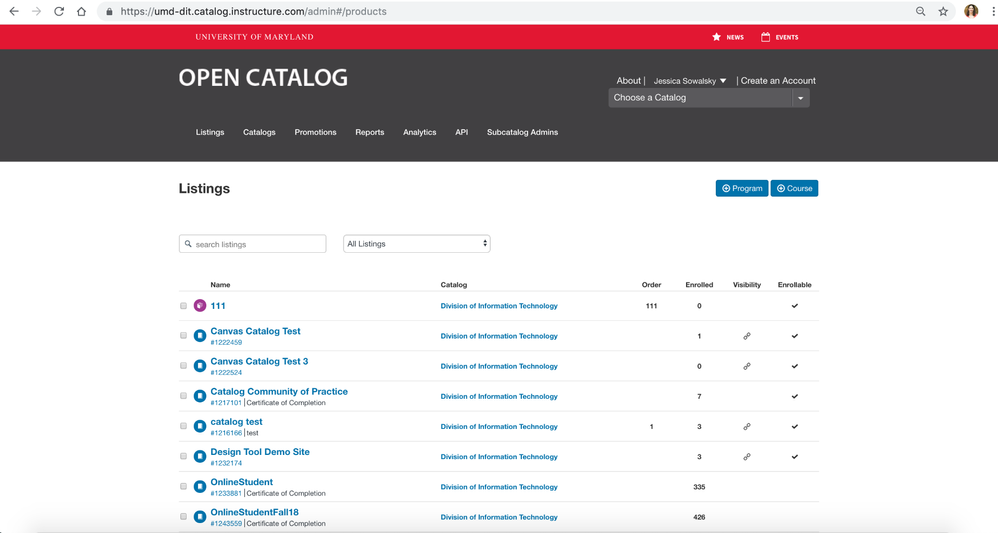Click the Events calendar icon
The width and height of the screenshot is (998, 533).
765,37
